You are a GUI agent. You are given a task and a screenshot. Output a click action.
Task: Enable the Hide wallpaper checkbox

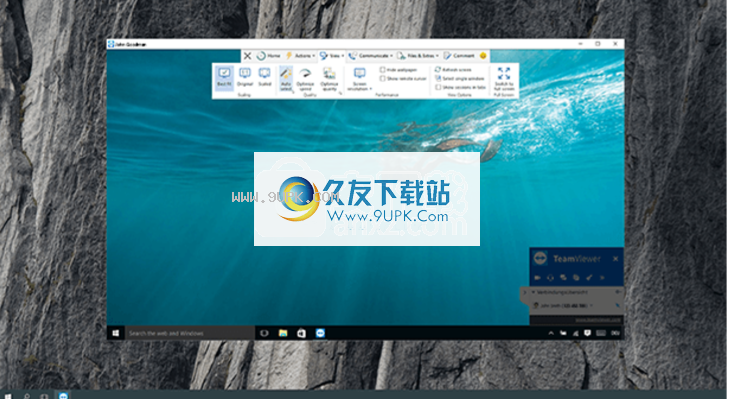coord(382,70)
